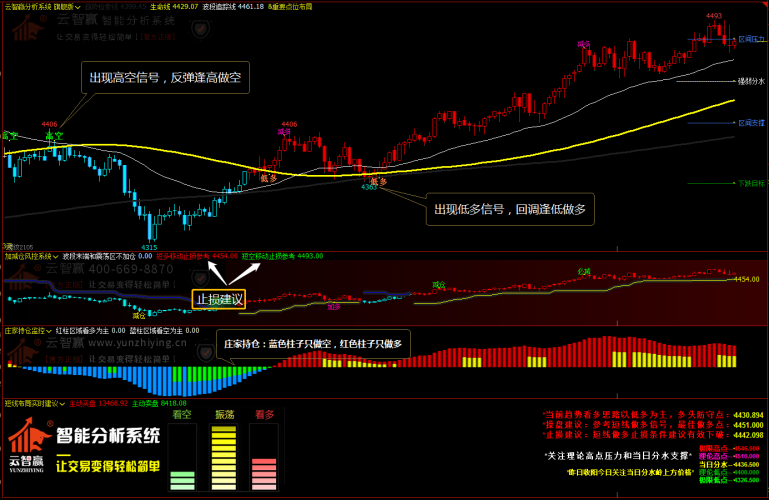Click the 止损建议 annotation box
The width and height of the screenshot is (769, 500).
218,299
